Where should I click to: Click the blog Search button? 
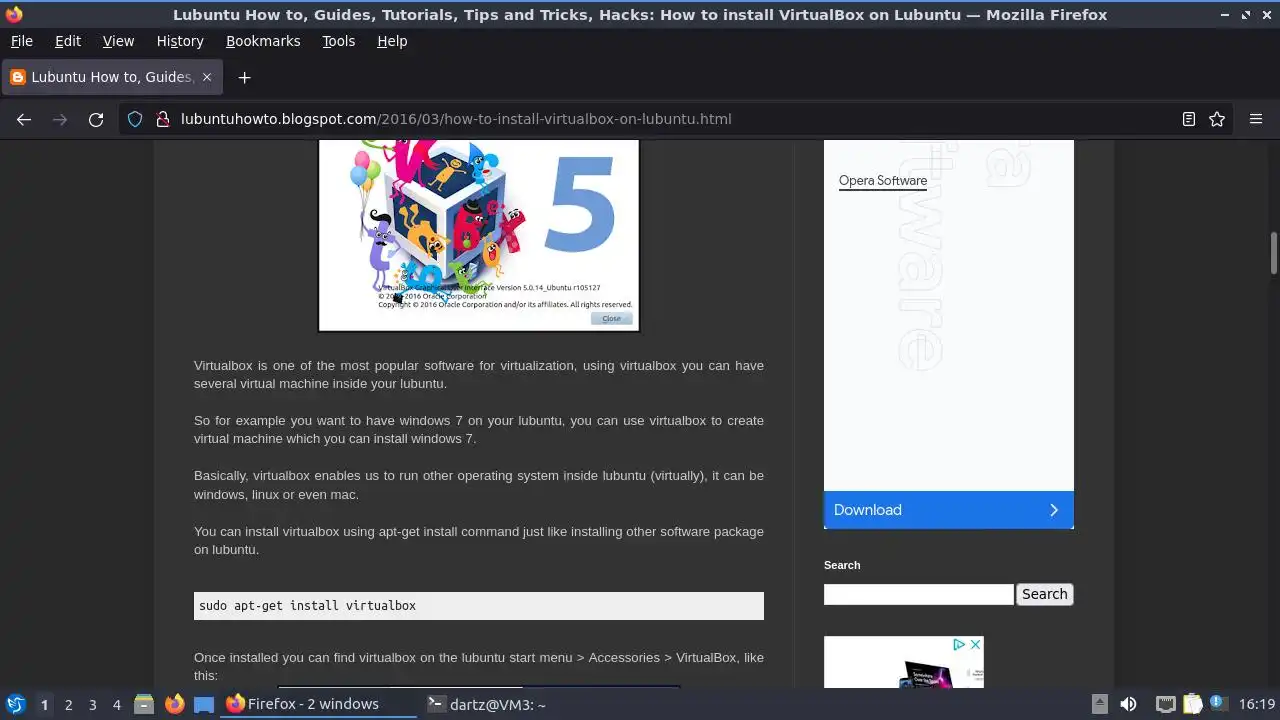(1045, 594)
